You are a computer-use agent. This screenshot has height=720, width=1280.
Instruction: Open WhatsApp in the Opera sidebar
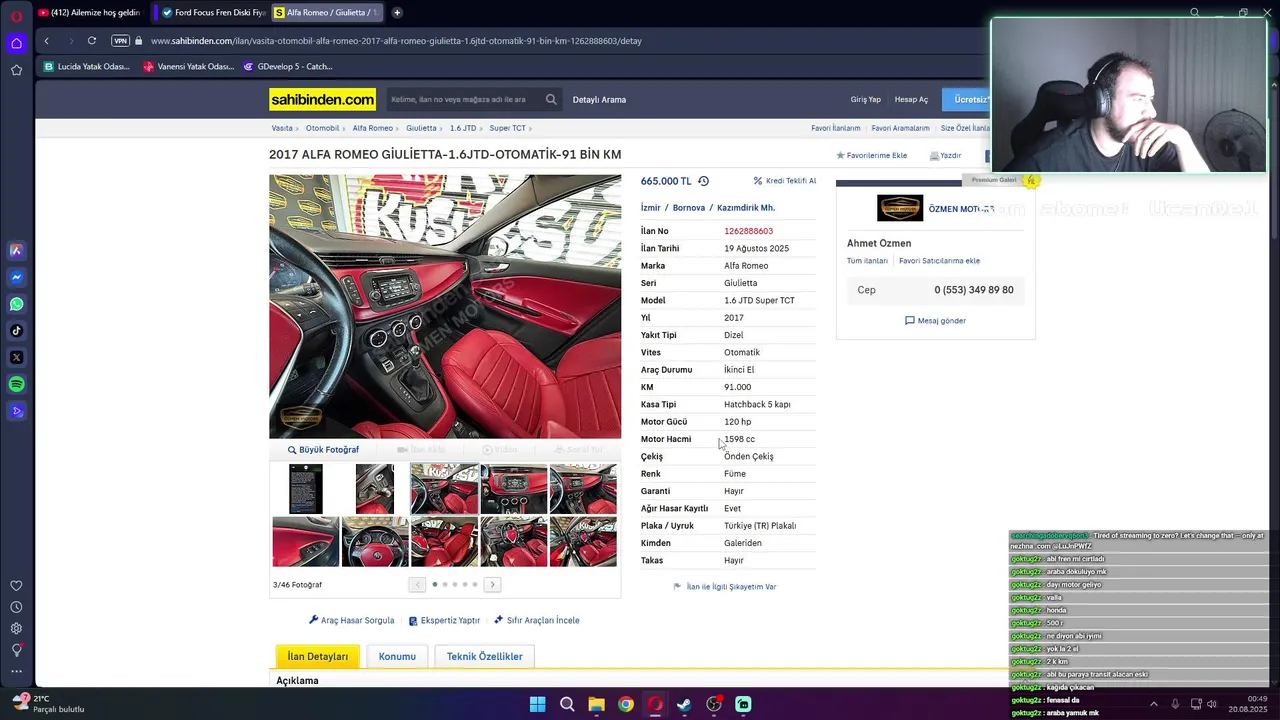click(16, 304)
